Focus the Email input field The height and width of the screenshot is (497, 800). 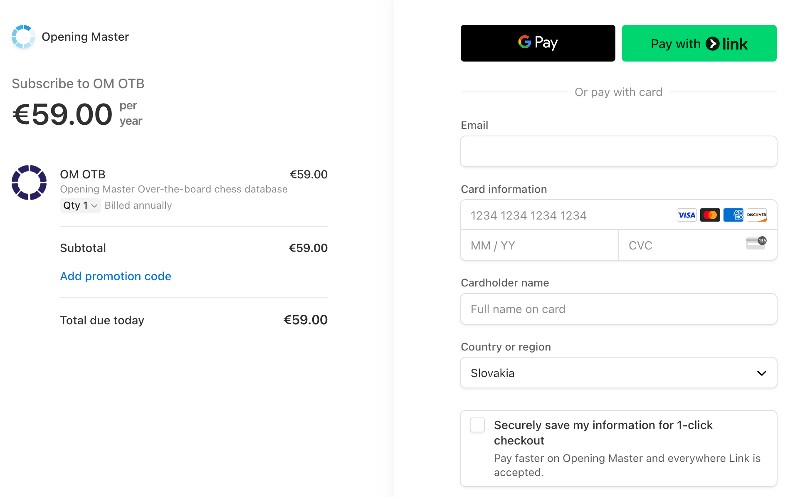(618, 151)
